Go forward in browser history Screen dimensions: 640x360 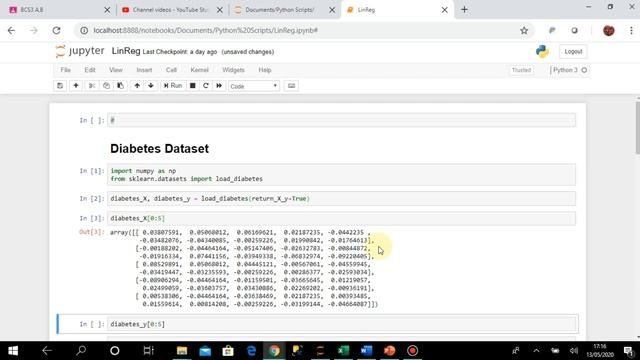34,31
